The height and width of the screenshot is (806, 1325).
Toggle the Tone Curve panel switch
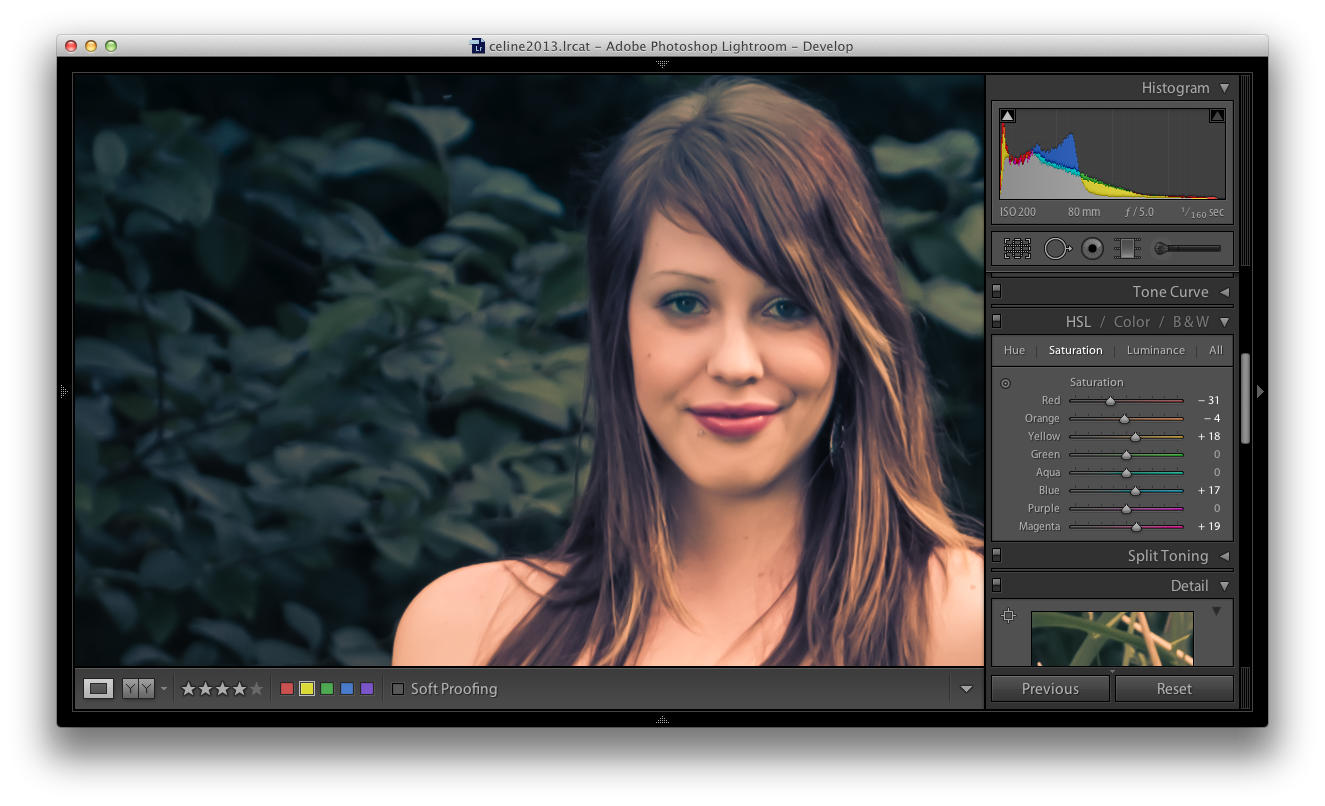(995, 290)
